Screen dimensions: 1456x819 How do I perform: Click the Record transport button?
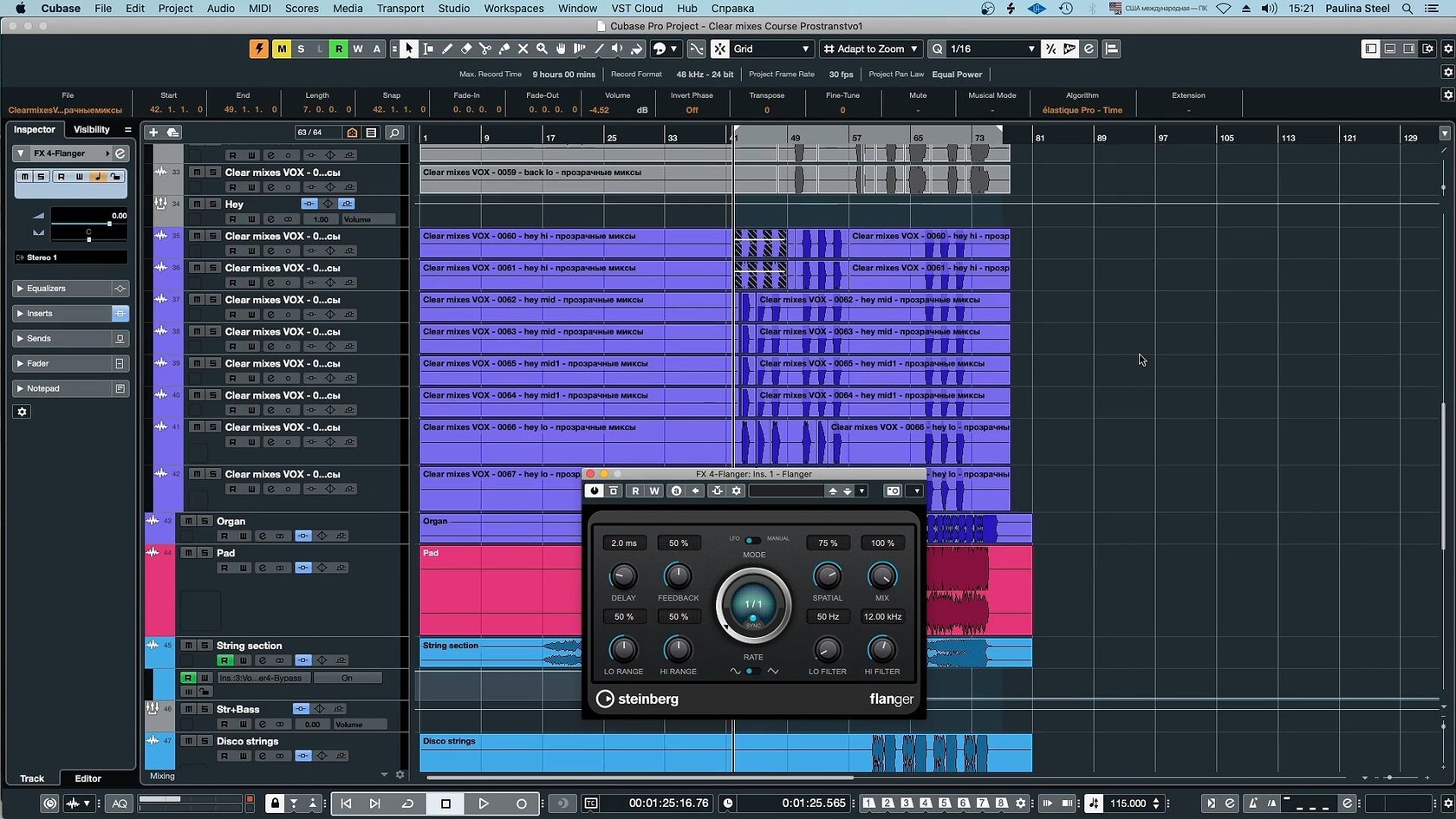click(x=522, y=803)
